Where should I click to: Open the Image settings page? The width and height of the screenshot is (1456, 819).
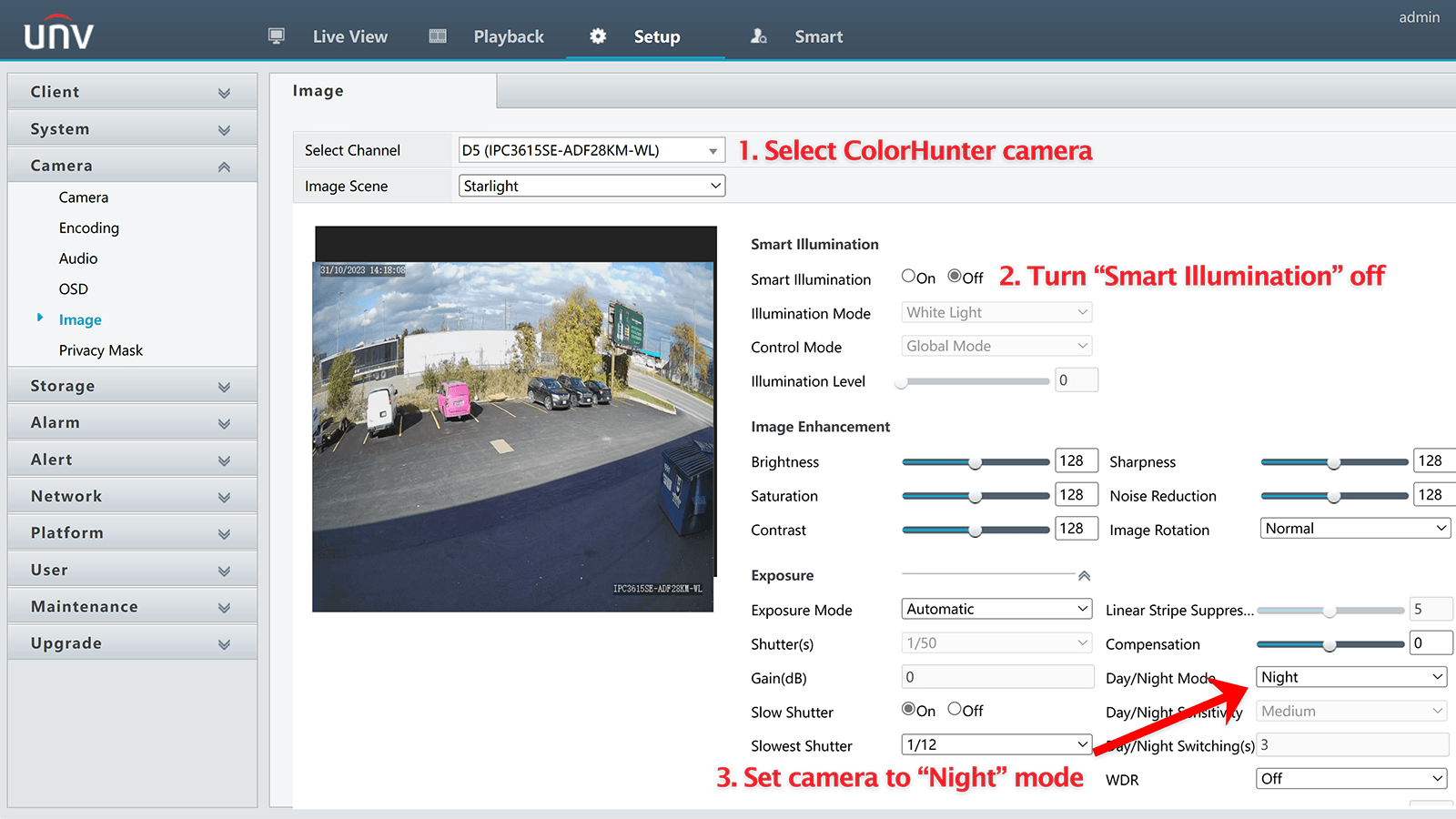click(x=80, y=319)
